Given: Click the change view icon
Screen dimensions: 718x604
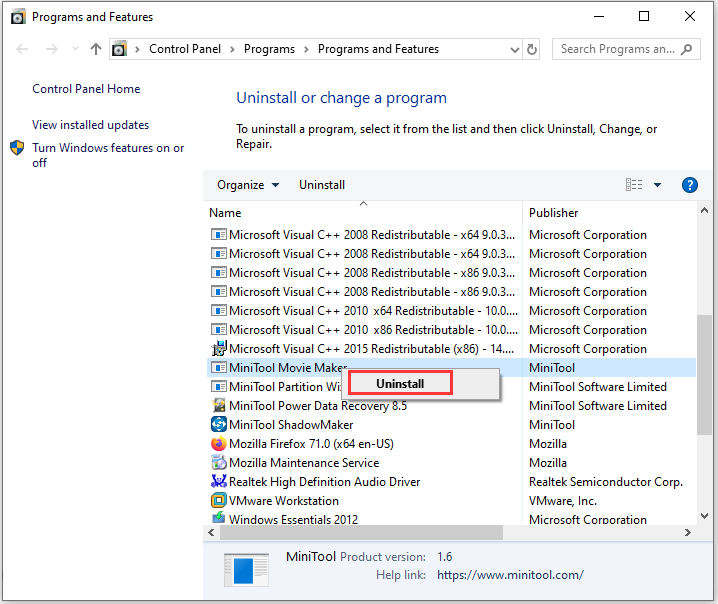Looking at the screenshot, I should click(634, 185).
